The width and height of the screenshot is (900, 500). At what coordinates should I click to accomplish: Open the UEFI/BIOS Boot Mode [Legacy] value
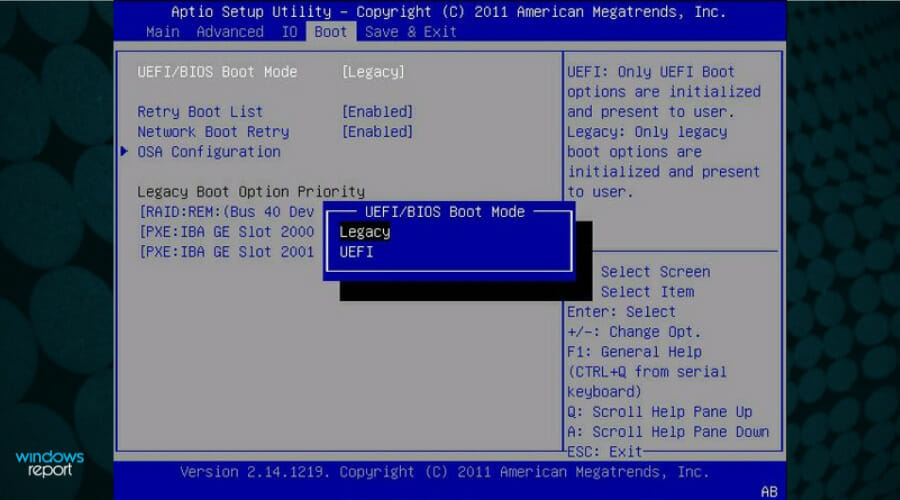click(373, 72)
